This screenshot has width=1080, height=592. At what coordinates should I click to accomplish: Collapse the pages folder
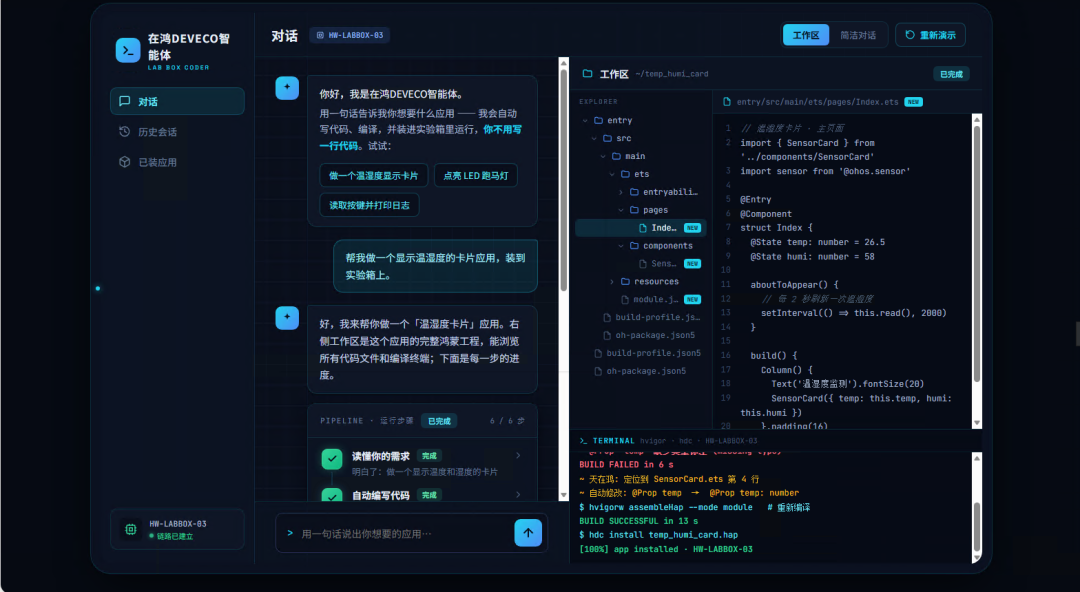(621, 210)
